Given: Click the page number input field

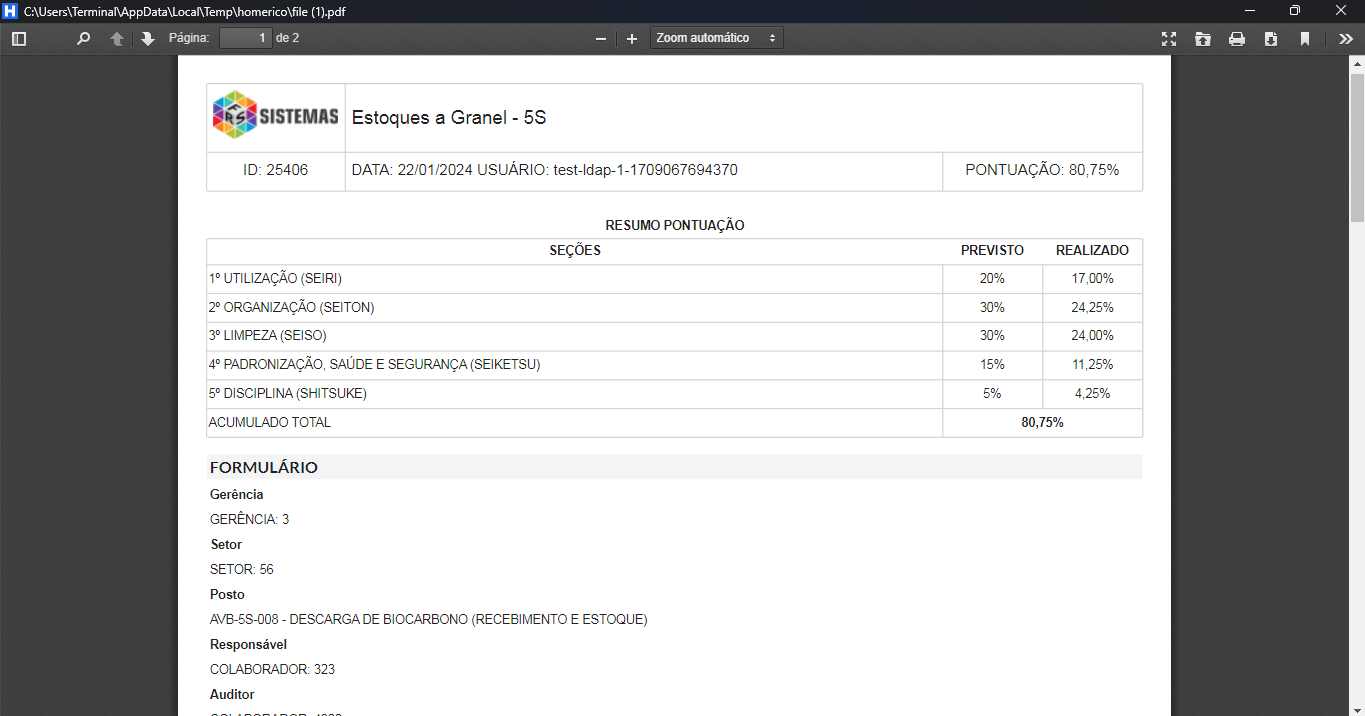Looking at the screenshot, I should pyautogui.click(x=245, y=38).
